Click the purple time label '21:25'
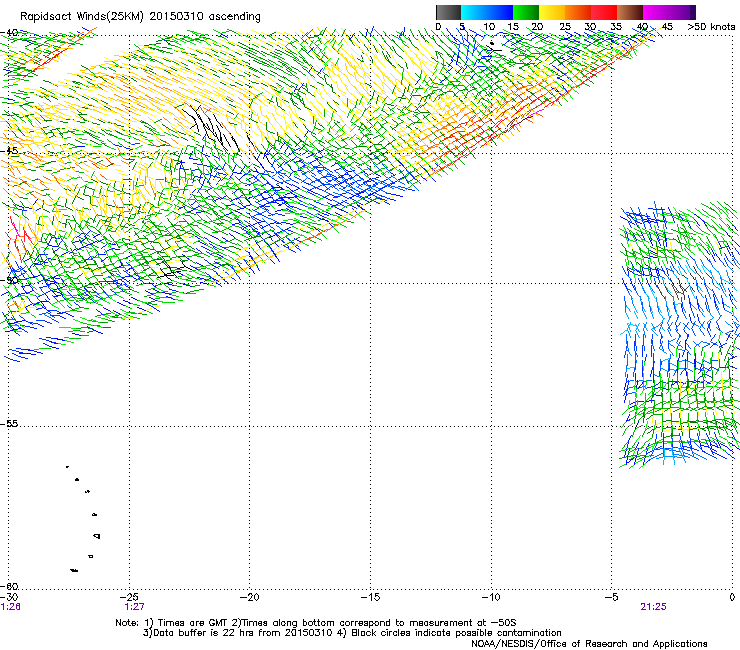The height and width of the screenshot is (650, 740). point(654,607)
